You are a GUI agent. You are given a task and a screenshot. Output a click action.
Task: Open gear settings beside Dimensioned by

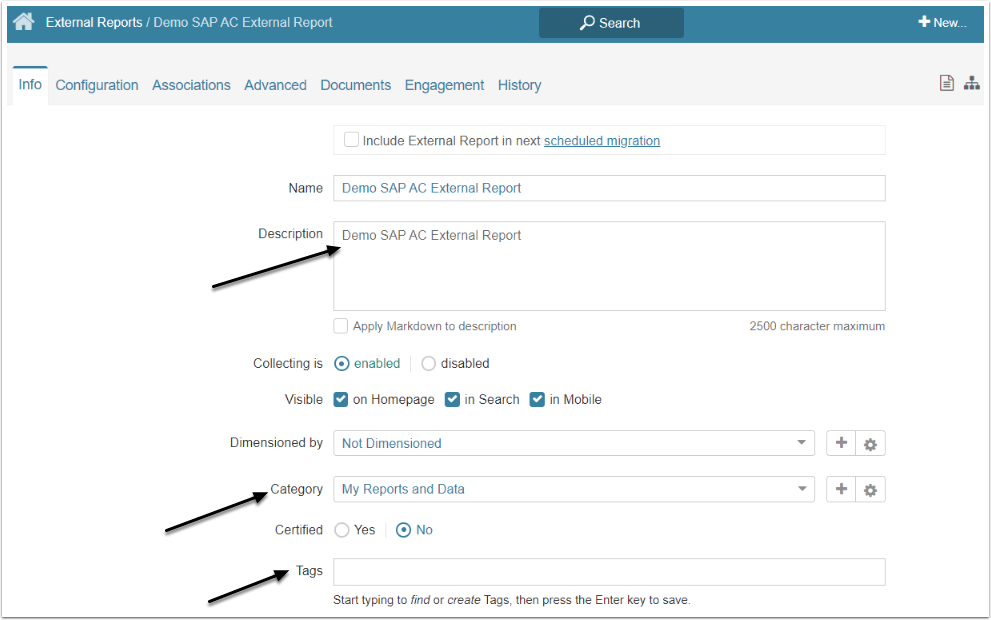click(x=870, y=443)
